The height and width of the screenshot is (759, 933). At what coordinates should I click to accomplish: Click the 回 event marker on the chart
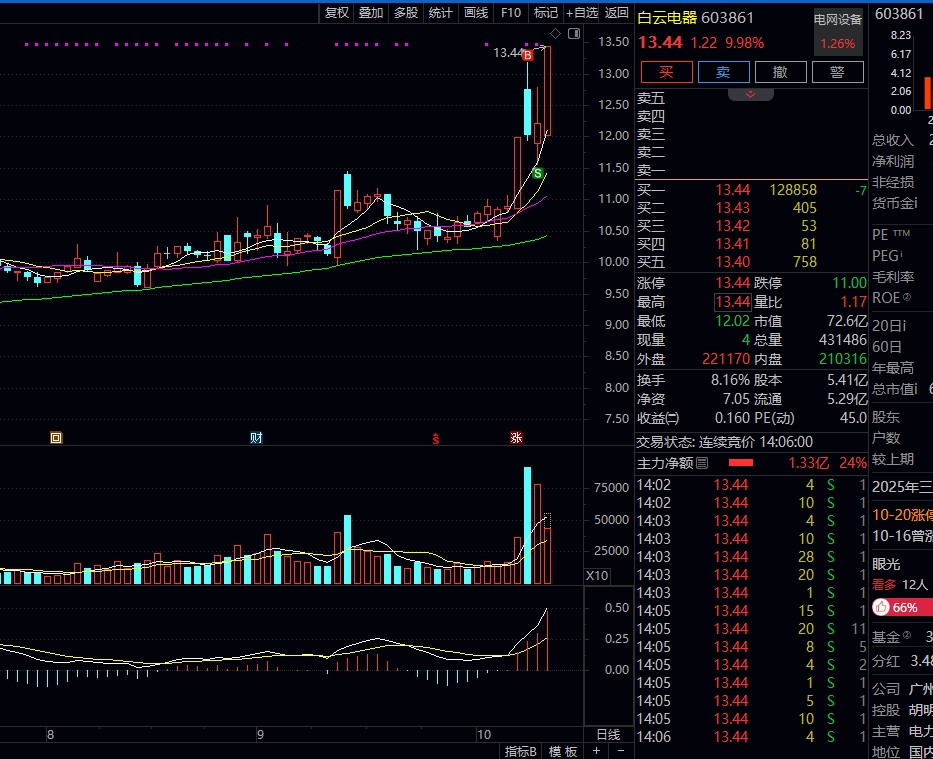[56, 438]
